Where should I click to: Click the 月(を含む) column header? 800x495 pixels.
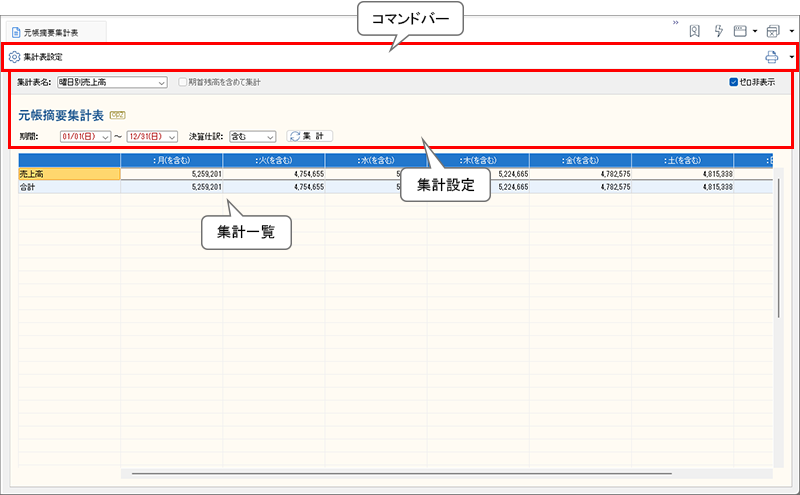(x=171, y=160)
